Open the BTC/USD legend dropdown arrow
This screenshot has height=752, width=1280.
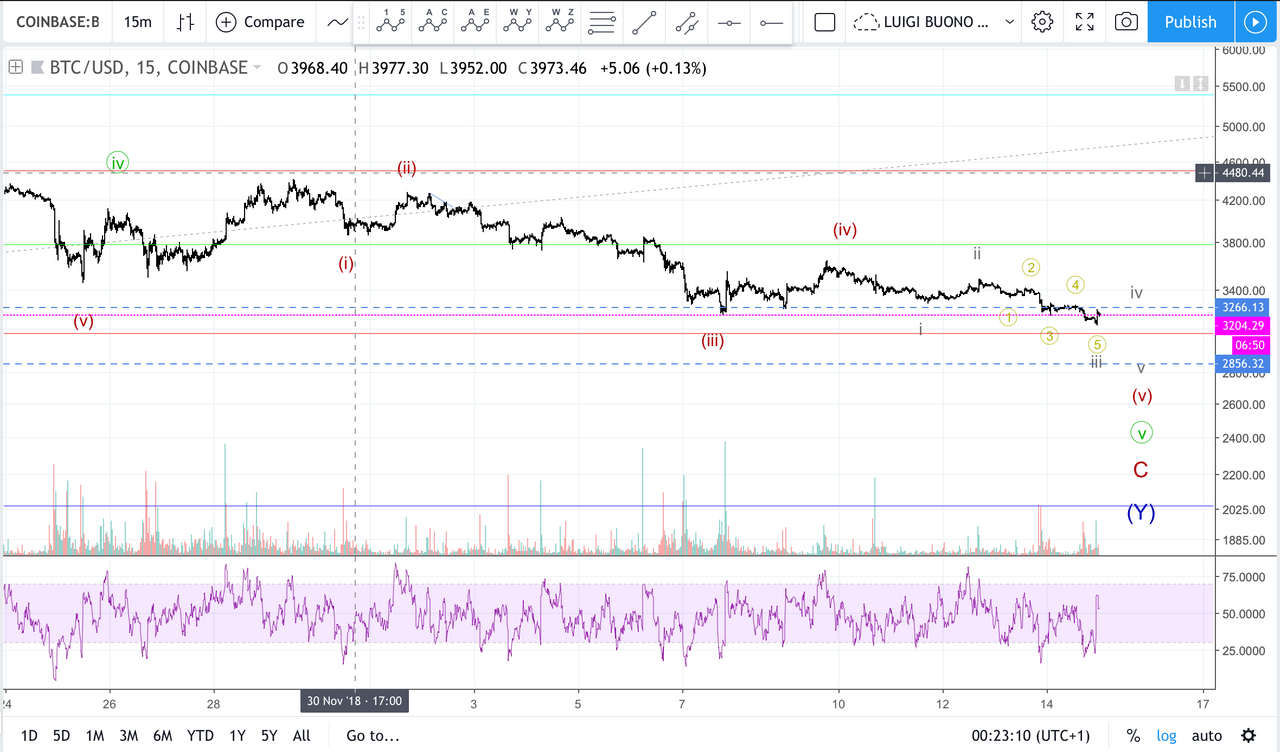click(257, 68)
